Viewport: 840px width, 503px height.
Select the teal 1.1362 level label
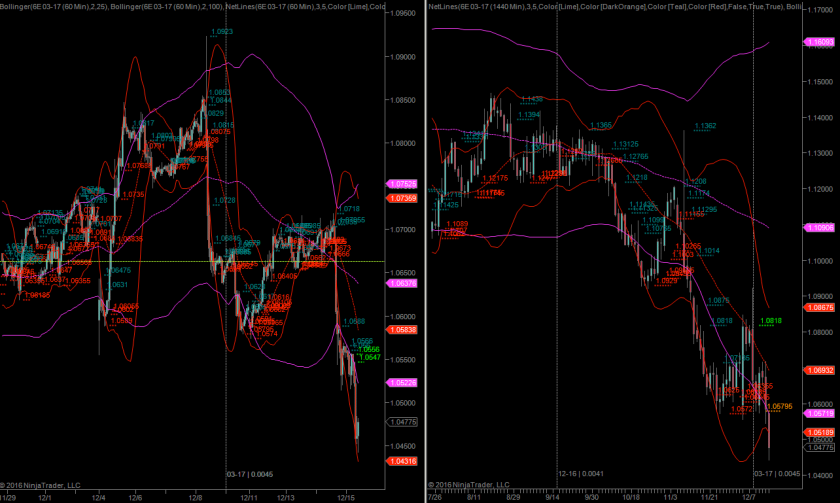tap(705, 126)
